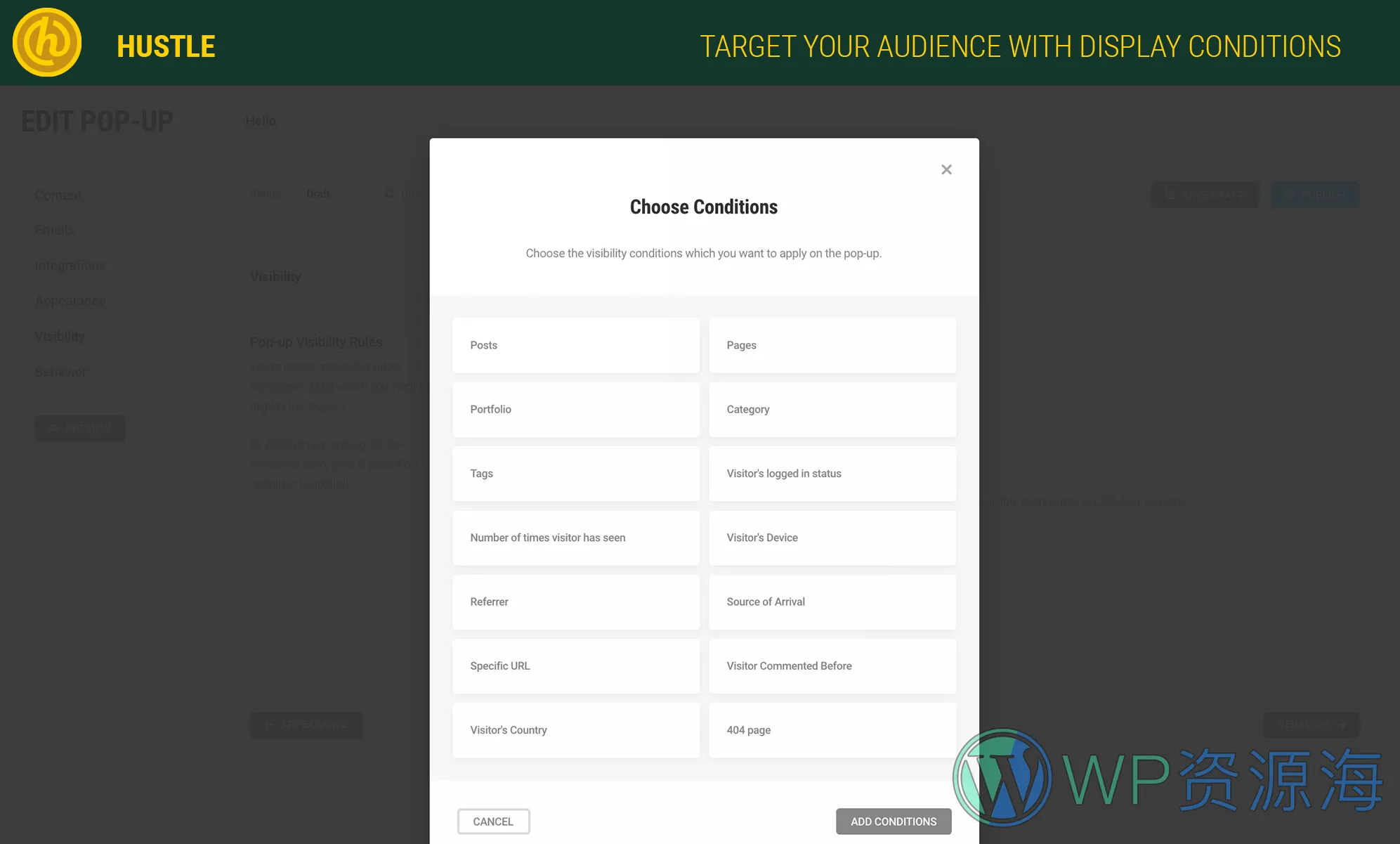The width and height of the screenshot is (1400, 844).
Task: Select the Visitor's Country condition
Action: click(x=576, y=729)
